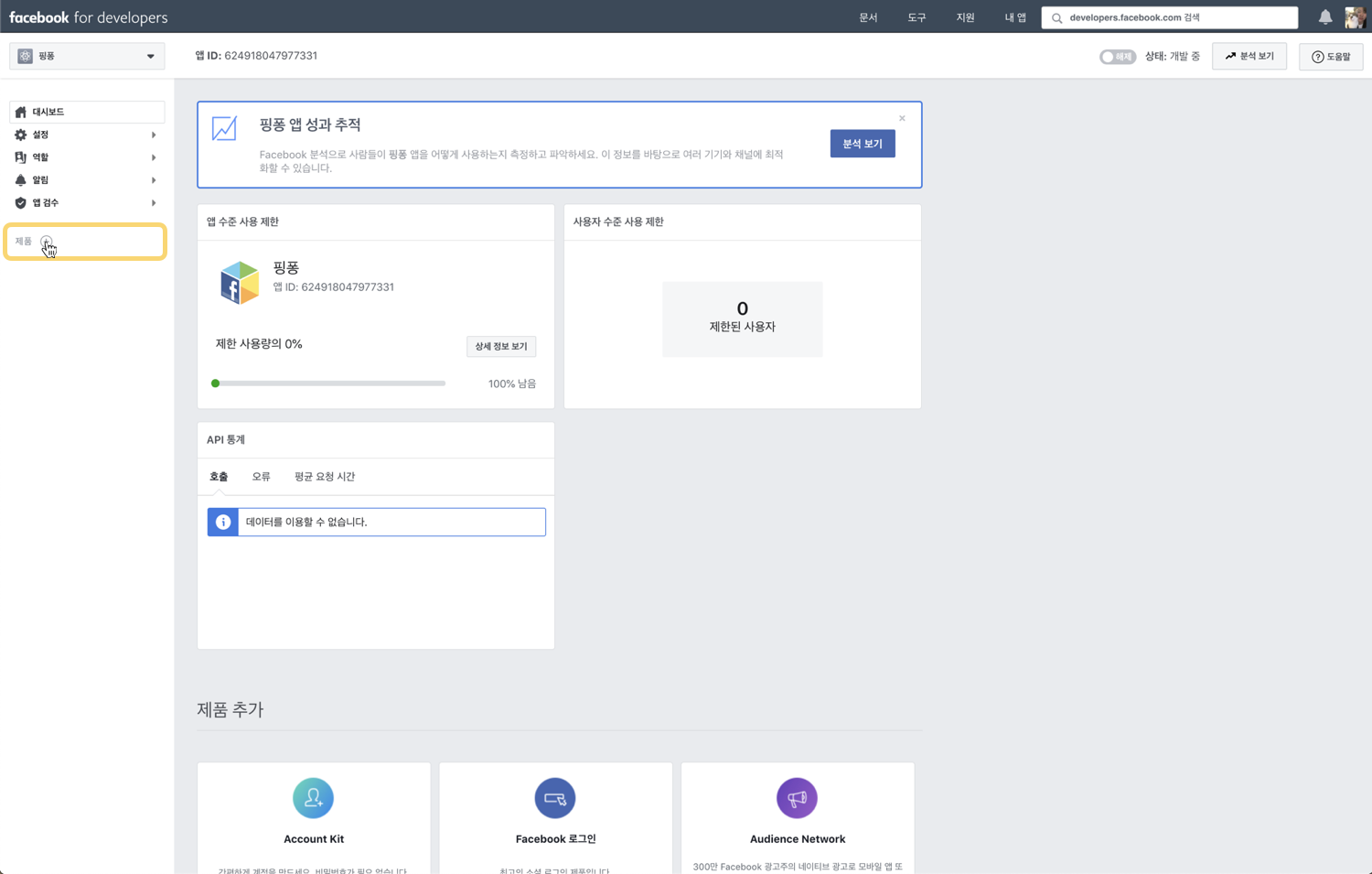1372x874 pixels.
Task: Click the analytics chart icon in the banner
Action: pyautogui.click(x=224, y=128)
